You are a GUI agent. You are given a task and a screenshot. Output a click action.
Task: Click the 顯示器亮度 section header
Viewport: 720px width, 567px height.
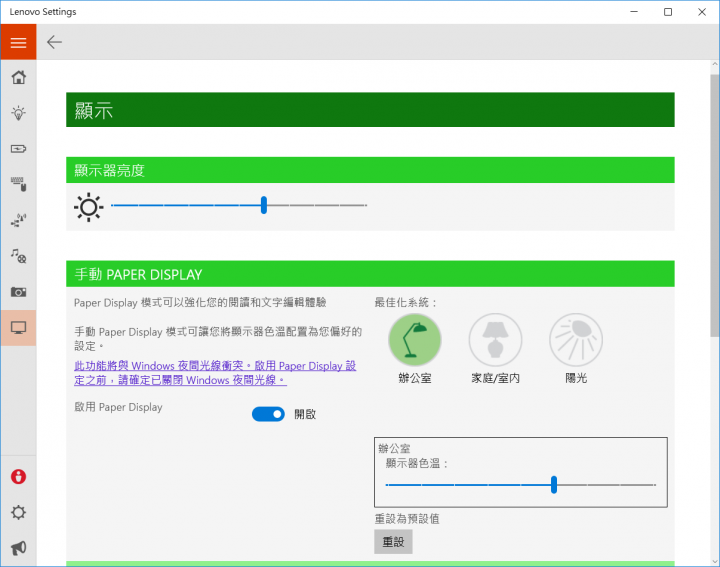tap(370, 170)
